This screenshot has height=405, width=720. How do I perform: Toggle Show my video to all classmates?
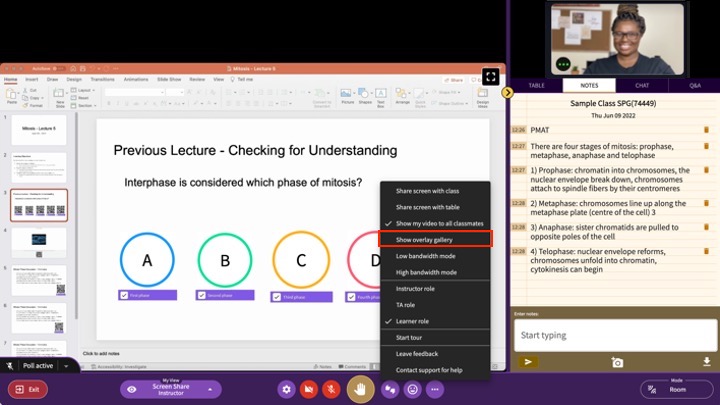[x=435, y=224]
